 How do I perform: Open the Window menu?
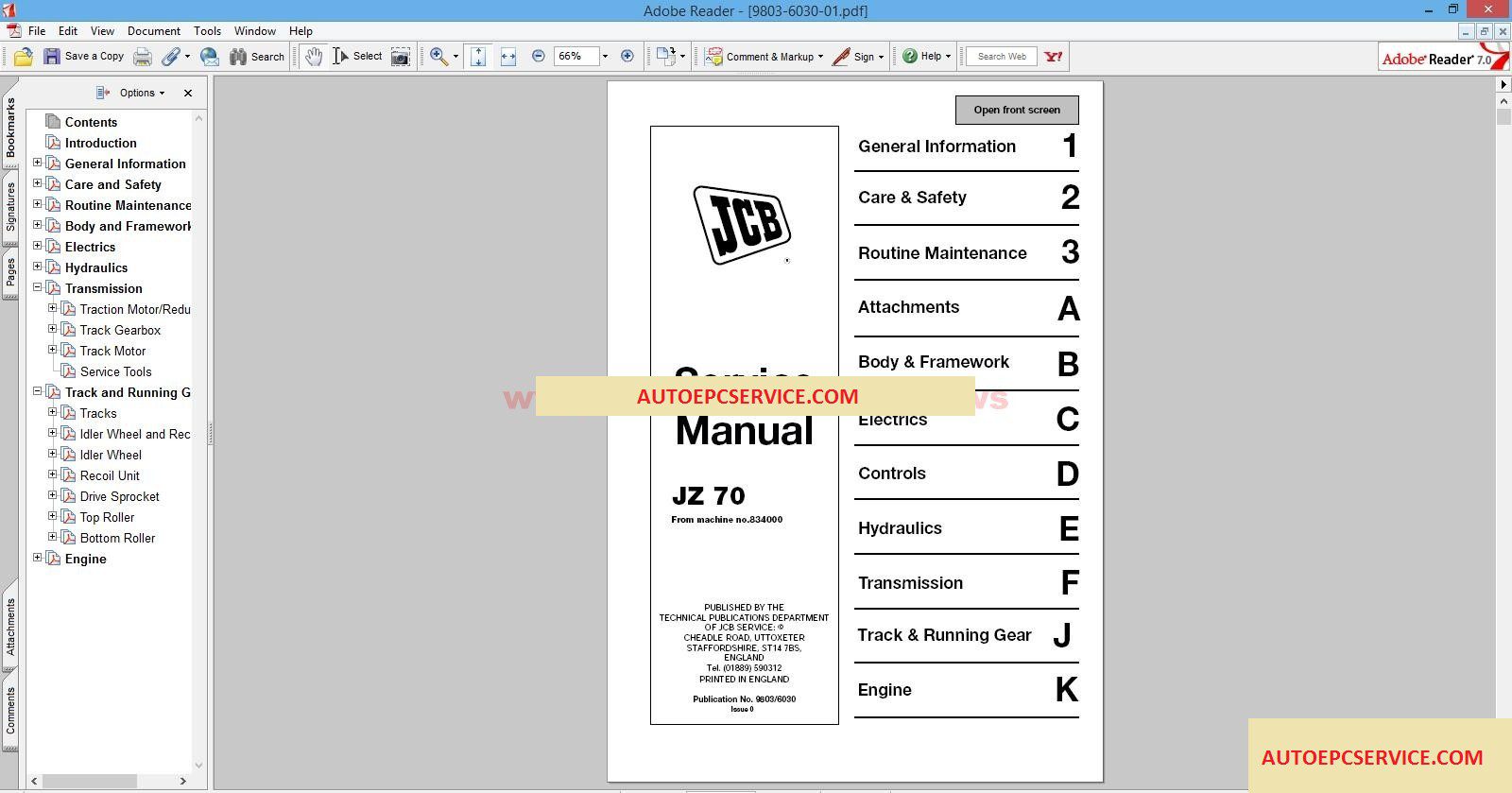click(x=255, y=31)
